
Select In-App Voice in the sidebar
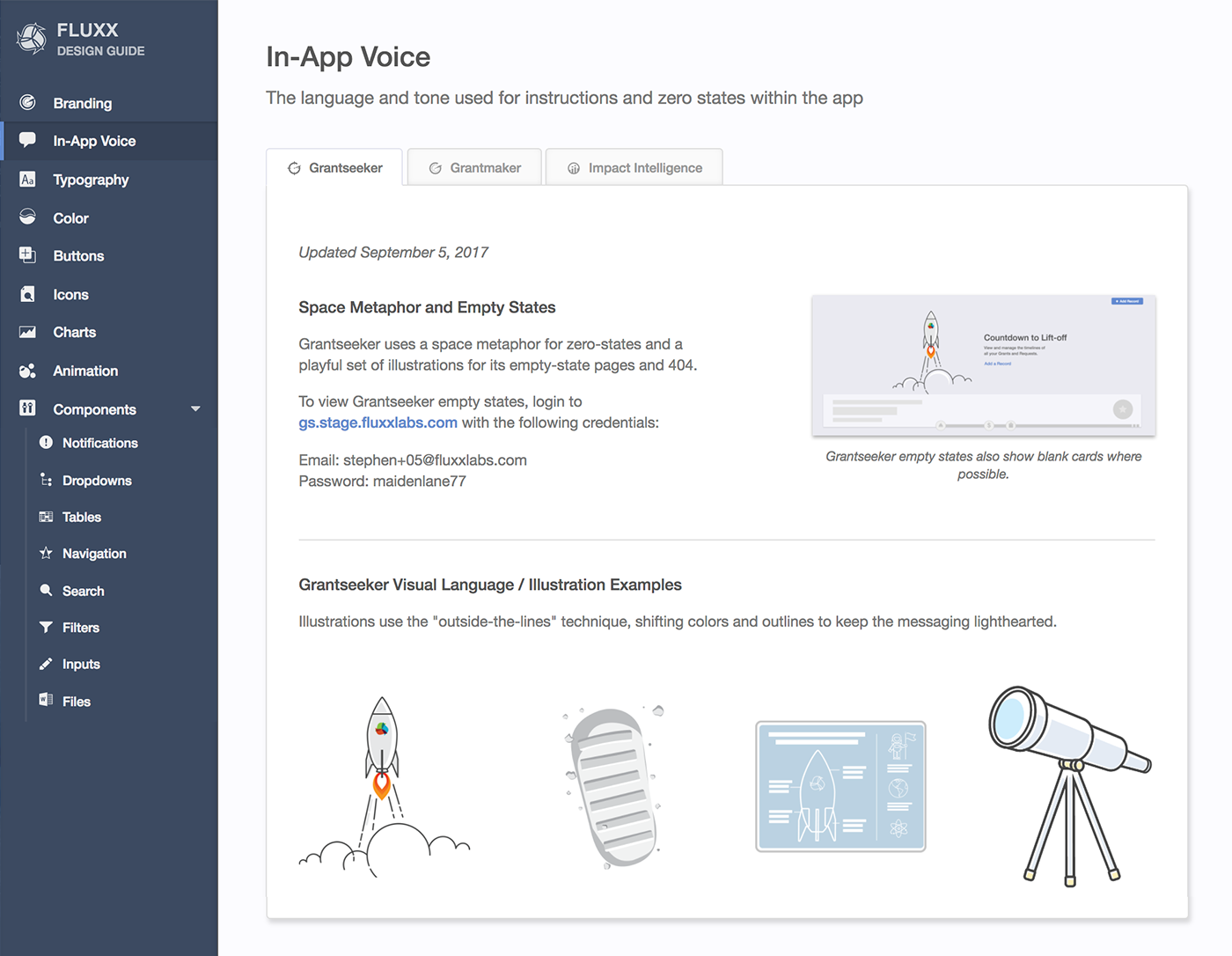point(94,141)
